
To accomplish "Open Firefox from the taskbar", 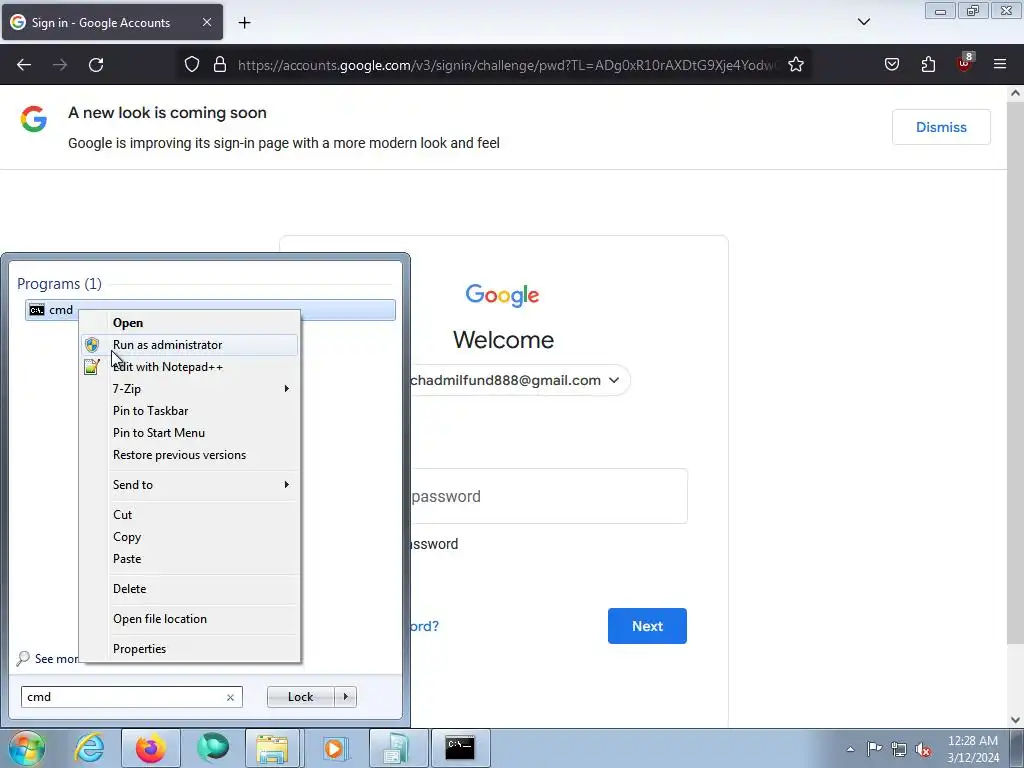I will pyautogui.click(x=151, y=748).
